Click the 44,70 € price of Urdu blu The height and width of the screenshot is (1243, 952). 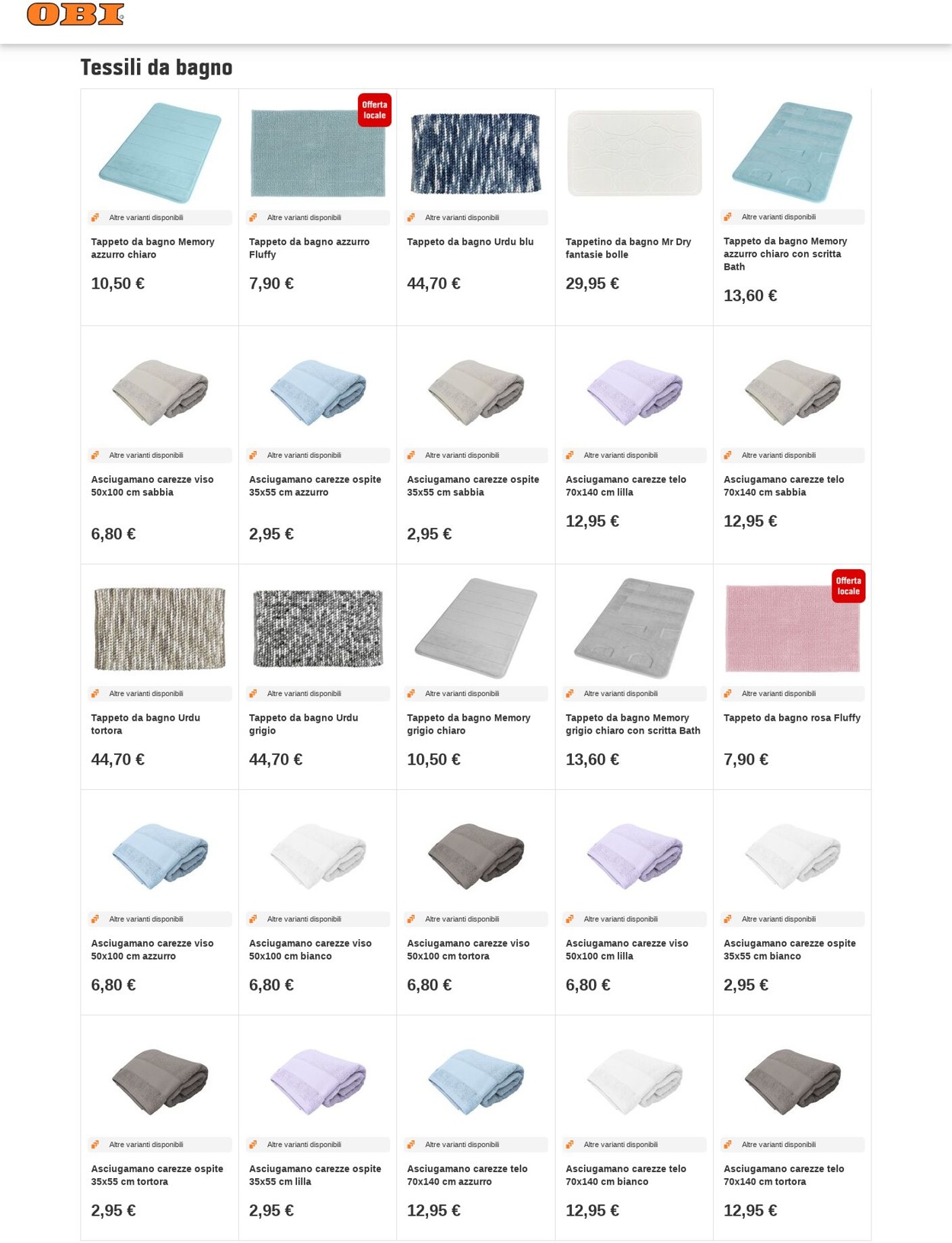(433, 284)
